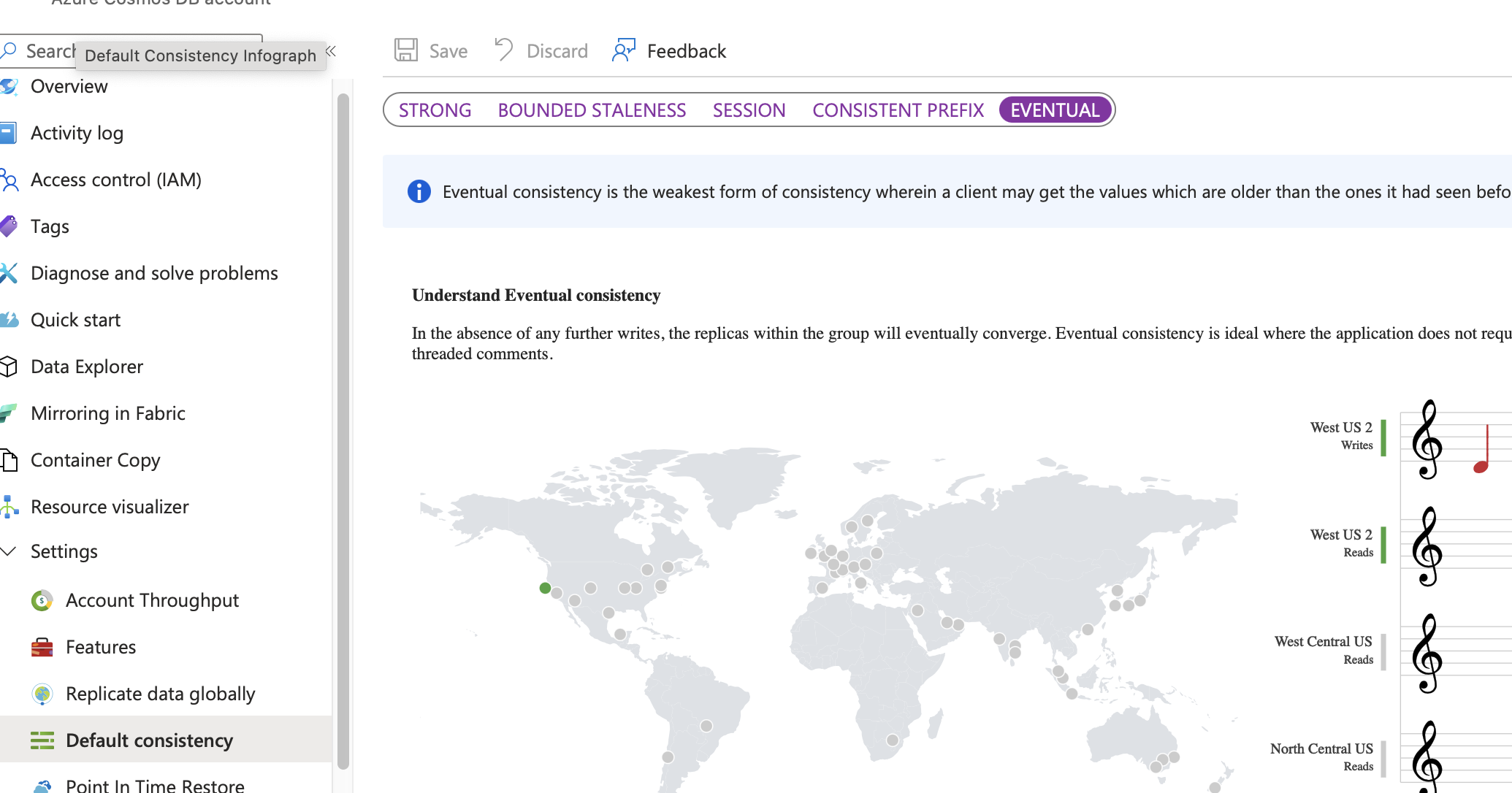Go to Access control (IAM)
Image resolution: width=1512 pixels, height=793 pixels.
tap(116, 180)
